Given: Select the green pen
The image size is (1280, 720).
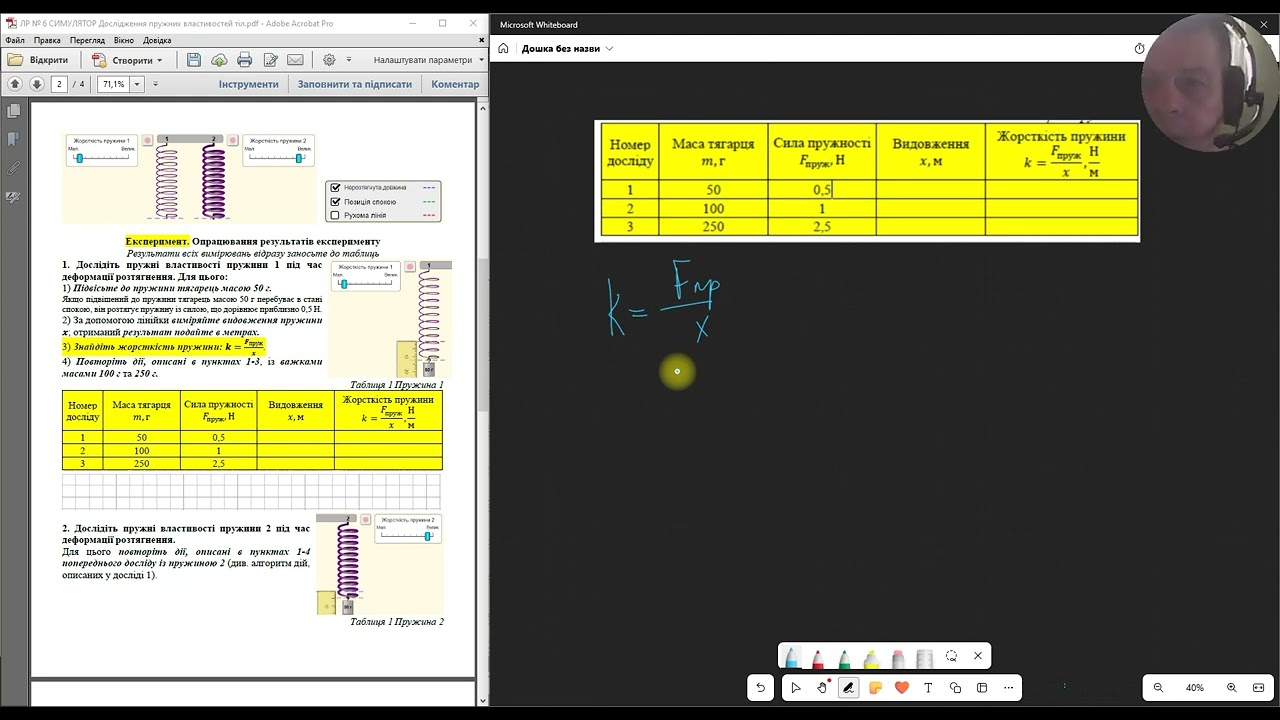Looking at the screenshot, I should coord(844,658).
